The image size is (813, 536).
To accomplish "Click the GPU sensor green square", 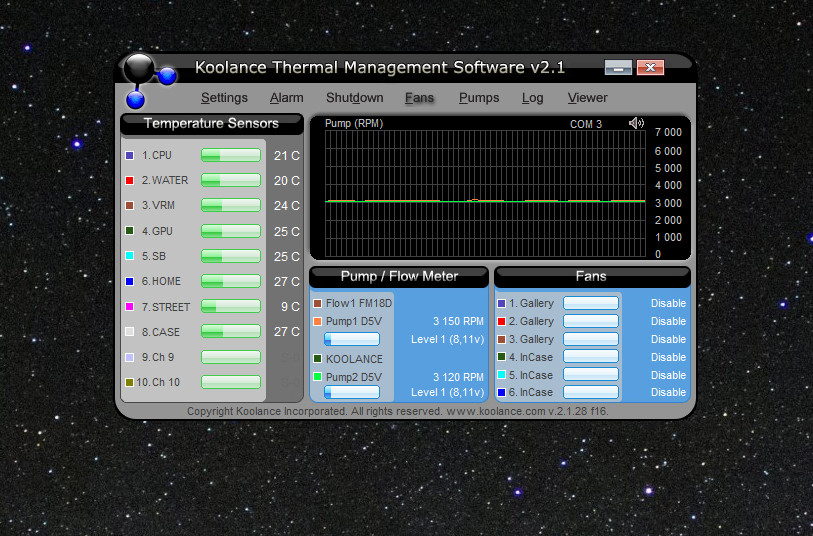I will pyautogui.click(x=130, y=231).
